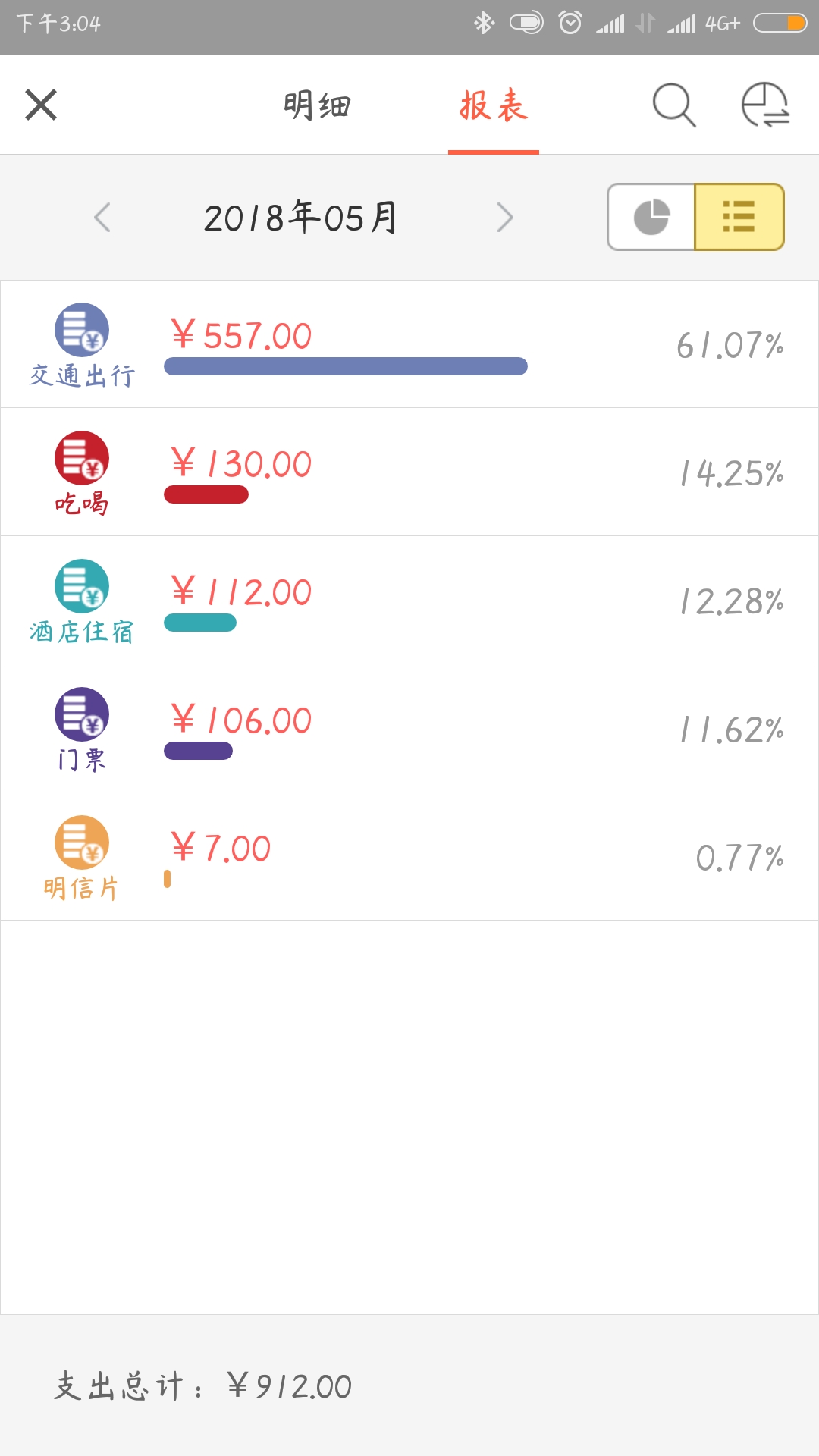Tap the ¥130.00 food amount
The image size is (819, 1456).
pos(242,464)
